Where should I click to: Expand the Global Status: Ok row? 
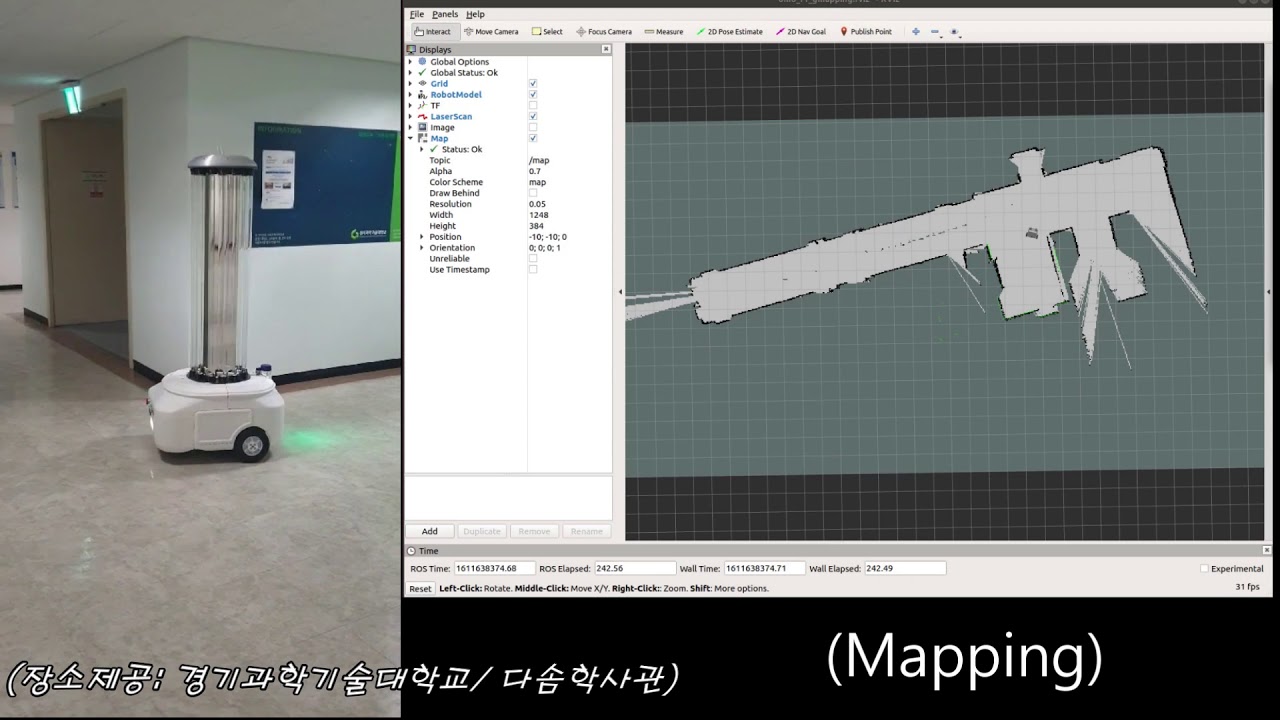(x=410, y=73)
